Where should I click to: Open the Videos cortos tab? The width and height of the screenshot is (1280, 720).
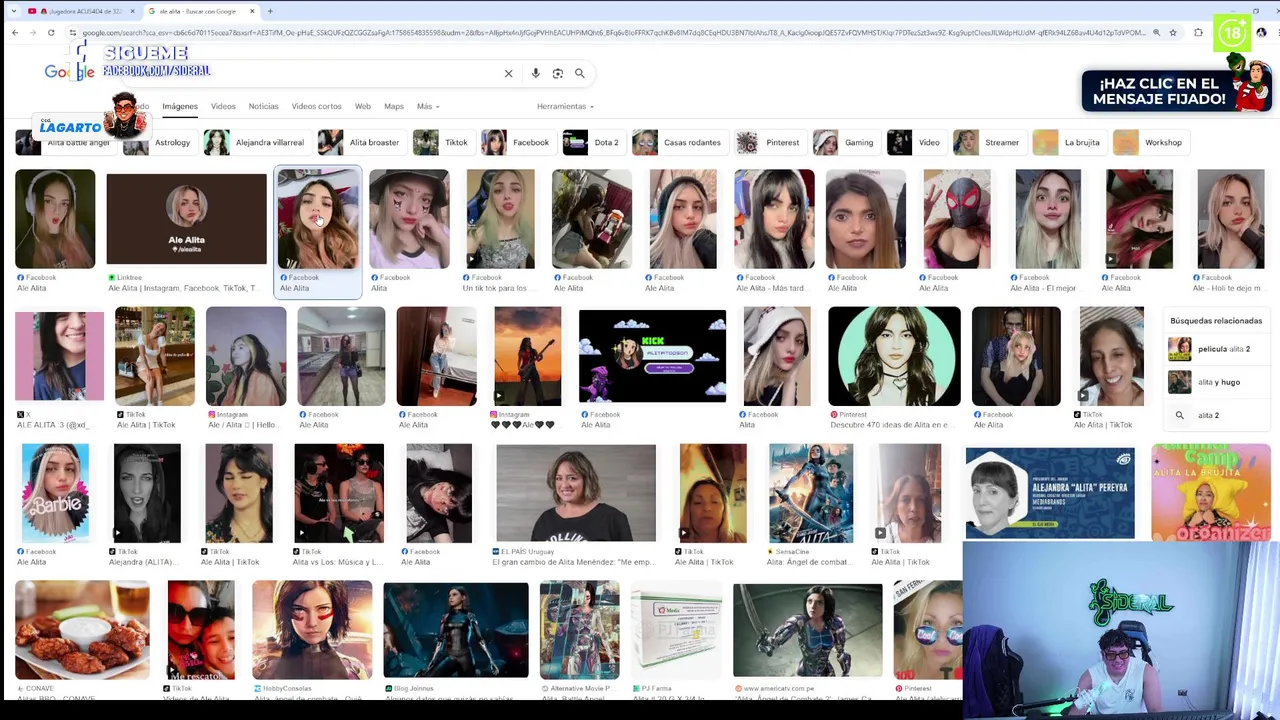coord(316,106)
